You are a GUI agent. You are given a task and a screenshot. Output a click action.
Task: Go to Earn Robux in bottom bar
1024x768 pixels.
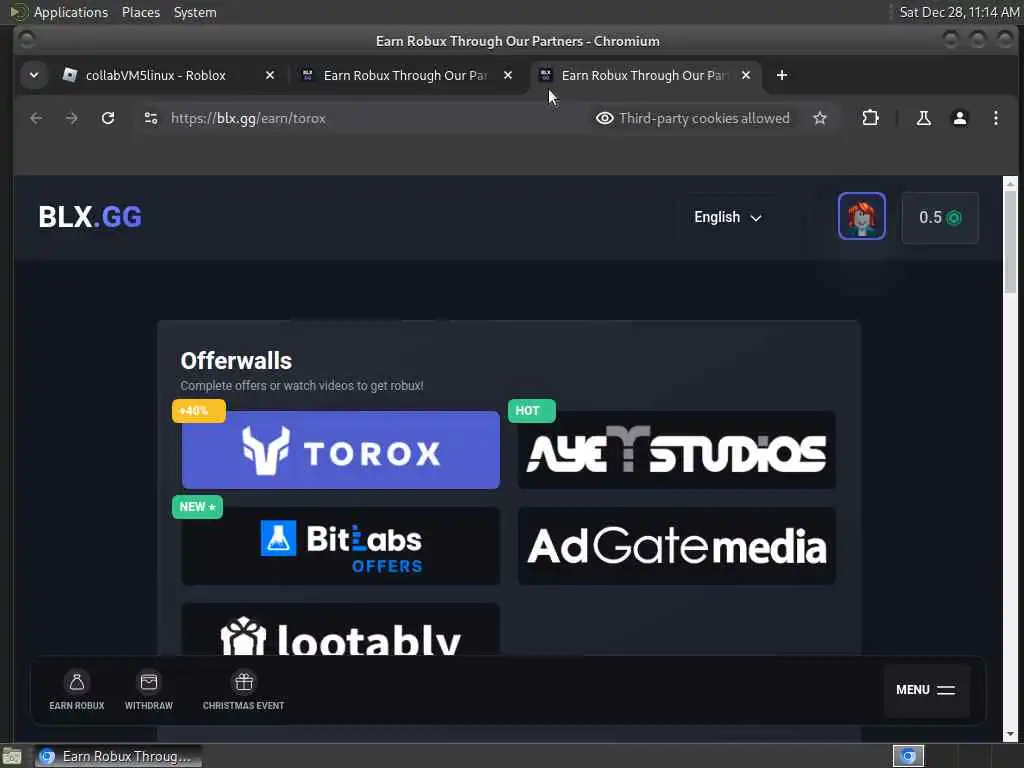[76, 690]
